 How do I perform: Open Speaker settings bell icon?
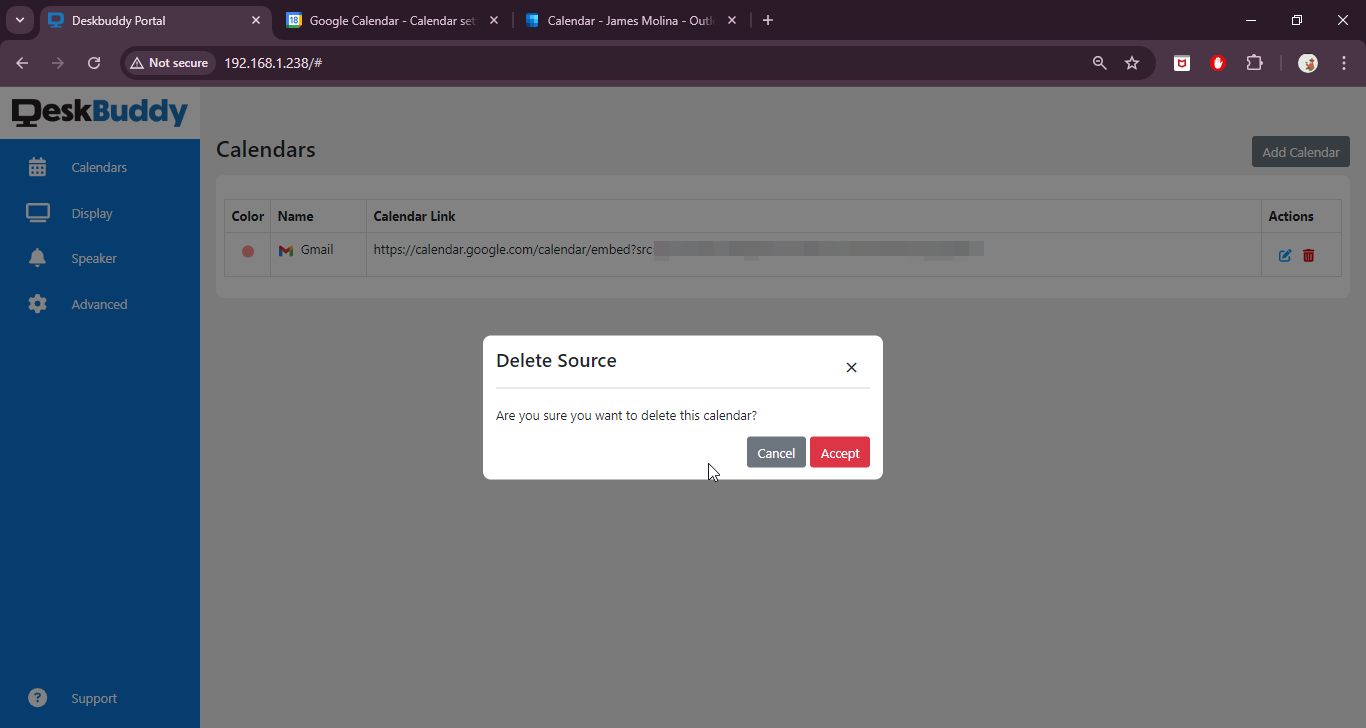coord(38,258)
